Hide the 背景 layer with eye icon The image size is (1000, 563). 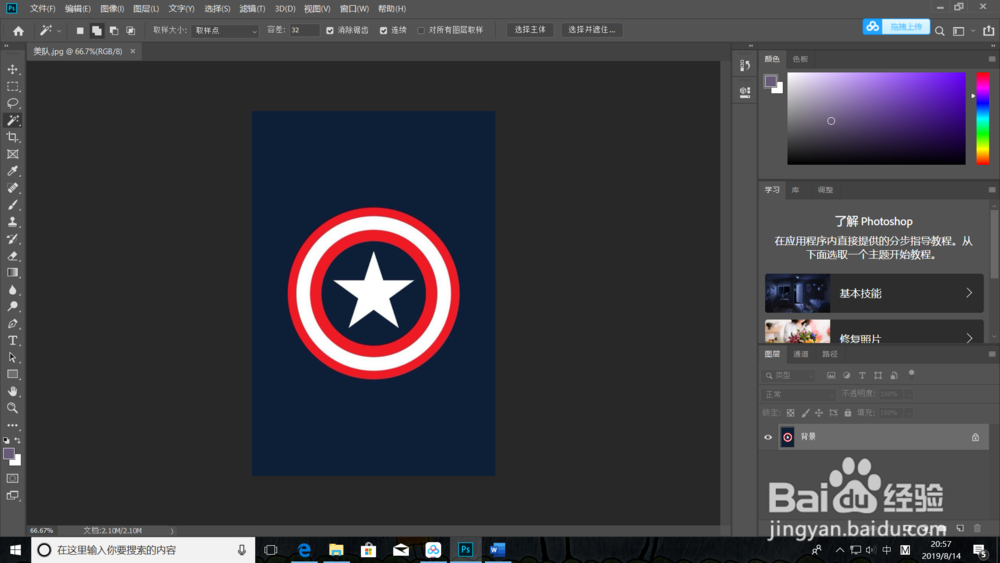tap(768, 437)
